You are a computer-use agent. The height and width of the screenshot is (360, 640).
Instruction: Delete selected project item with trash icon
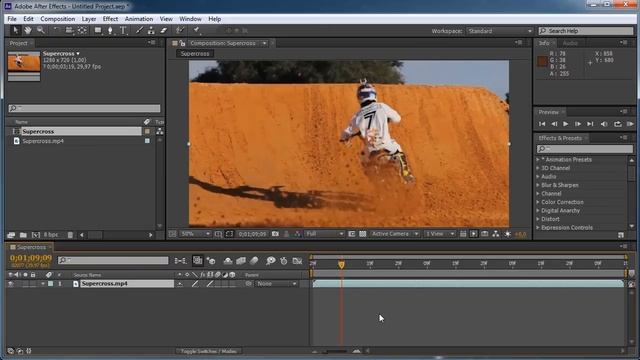(x=70, y=235)
